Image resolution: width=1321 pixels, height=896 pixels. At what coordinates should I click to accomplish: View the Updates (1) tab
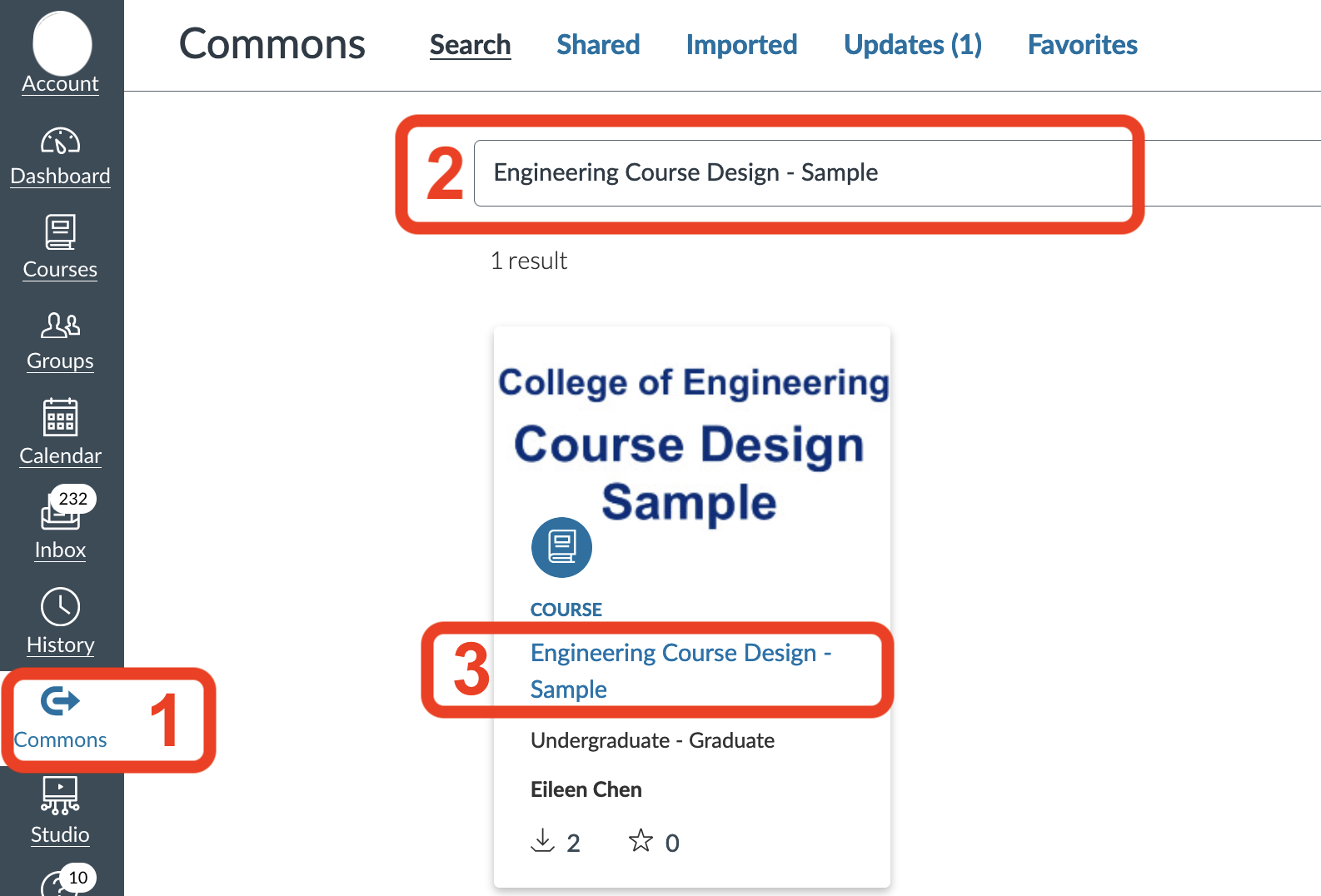click(x=912, y=45)
